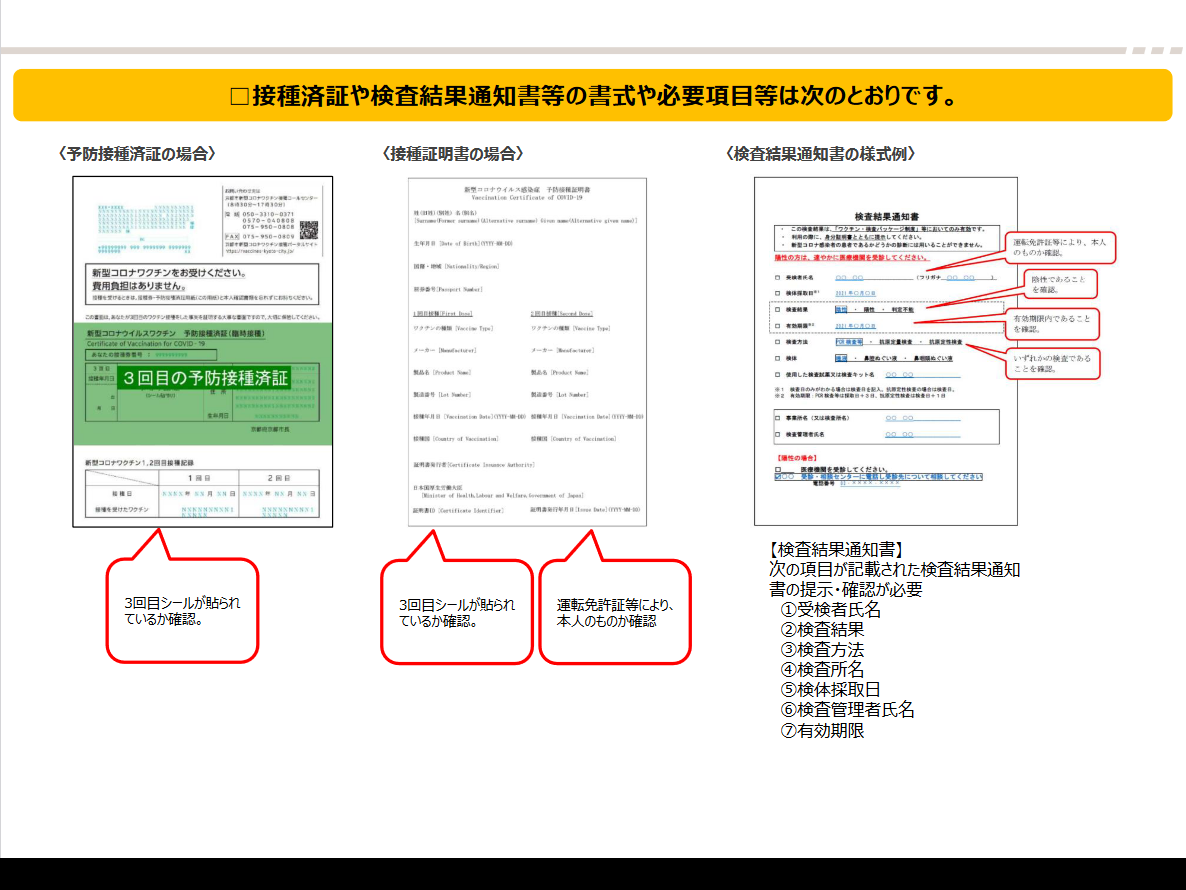Tick the 検査方法 checkbox on result form
Image resolution: width=1186 pixels, height=890 pixels.
pyautogui.click(x=778, y=342)
